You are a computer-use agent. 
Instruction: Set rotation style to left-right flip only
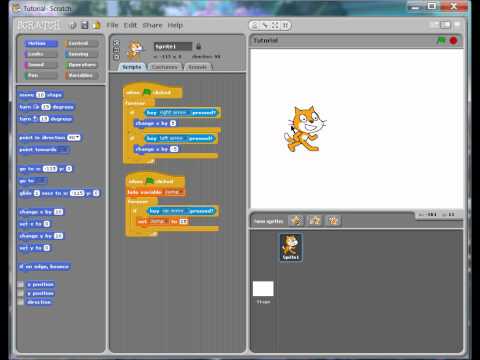tap(116, 50)
